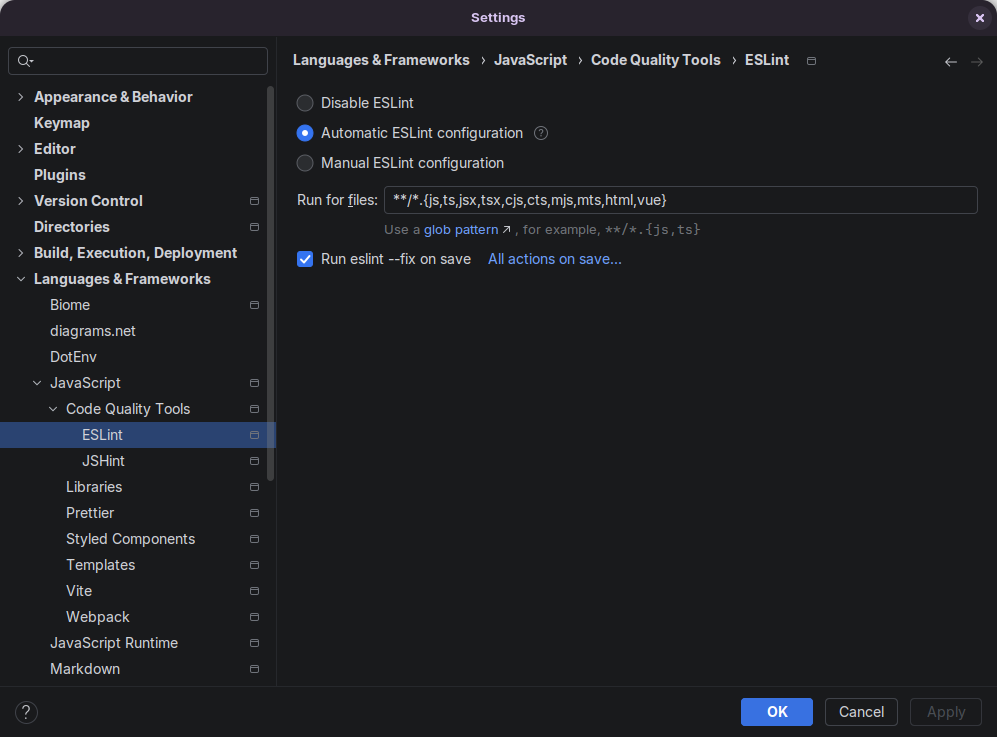The height and width of the screenshot is (737, 997).
Task: Confirm settings with the OK button
Action: click(777, 712)
